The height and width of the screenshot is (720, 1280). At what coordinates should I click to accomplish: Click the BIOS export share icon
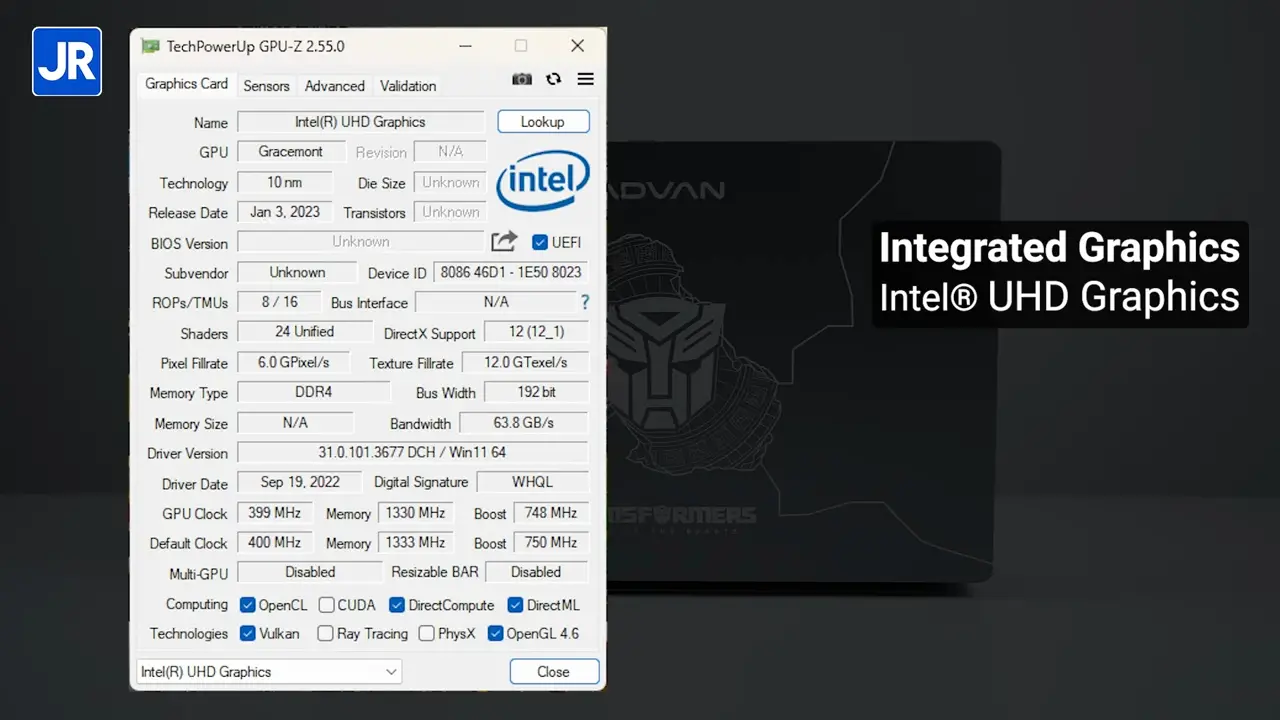504,241
